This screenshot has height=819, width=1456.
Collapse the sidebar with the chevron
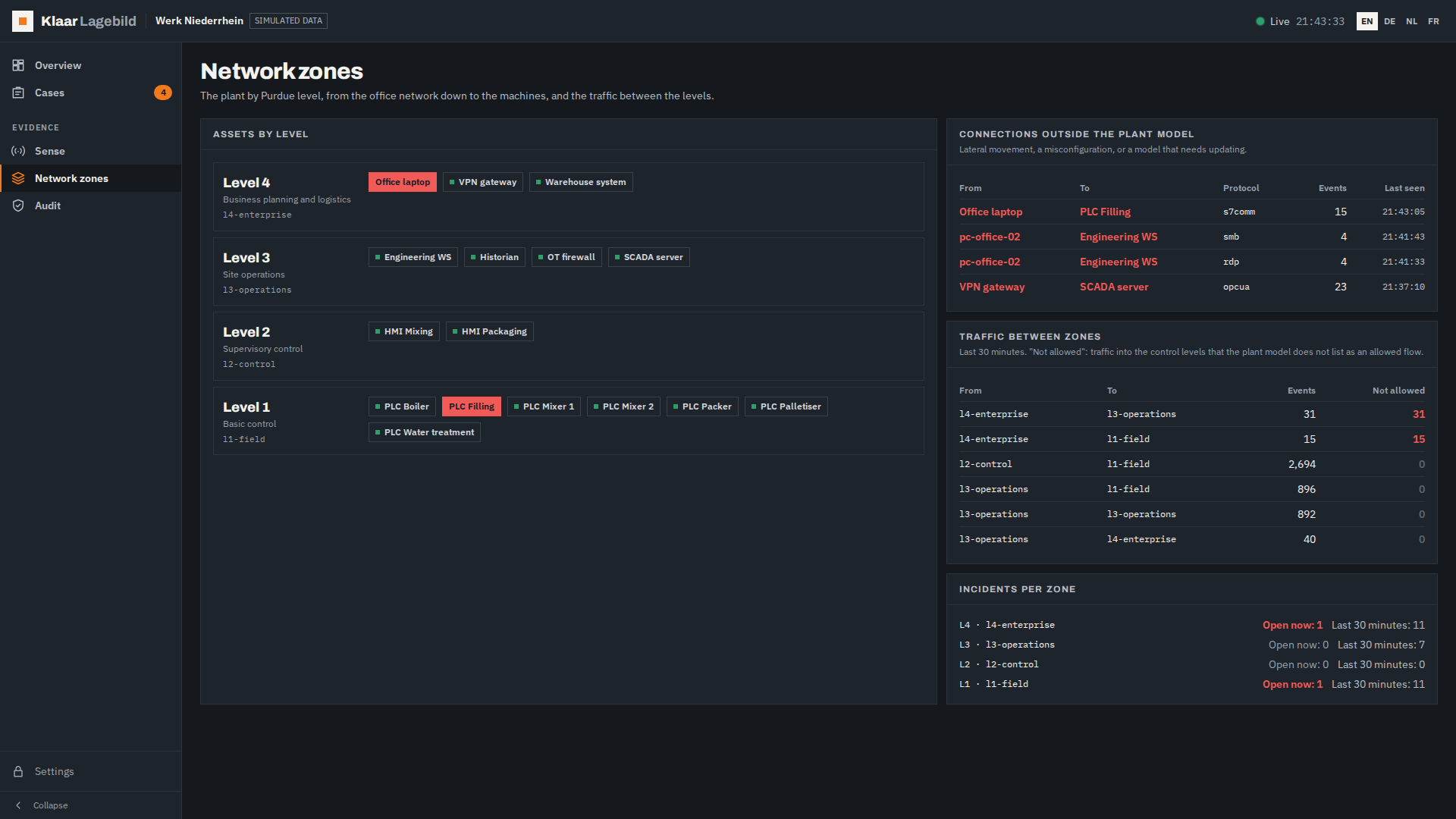pos(18,805)
